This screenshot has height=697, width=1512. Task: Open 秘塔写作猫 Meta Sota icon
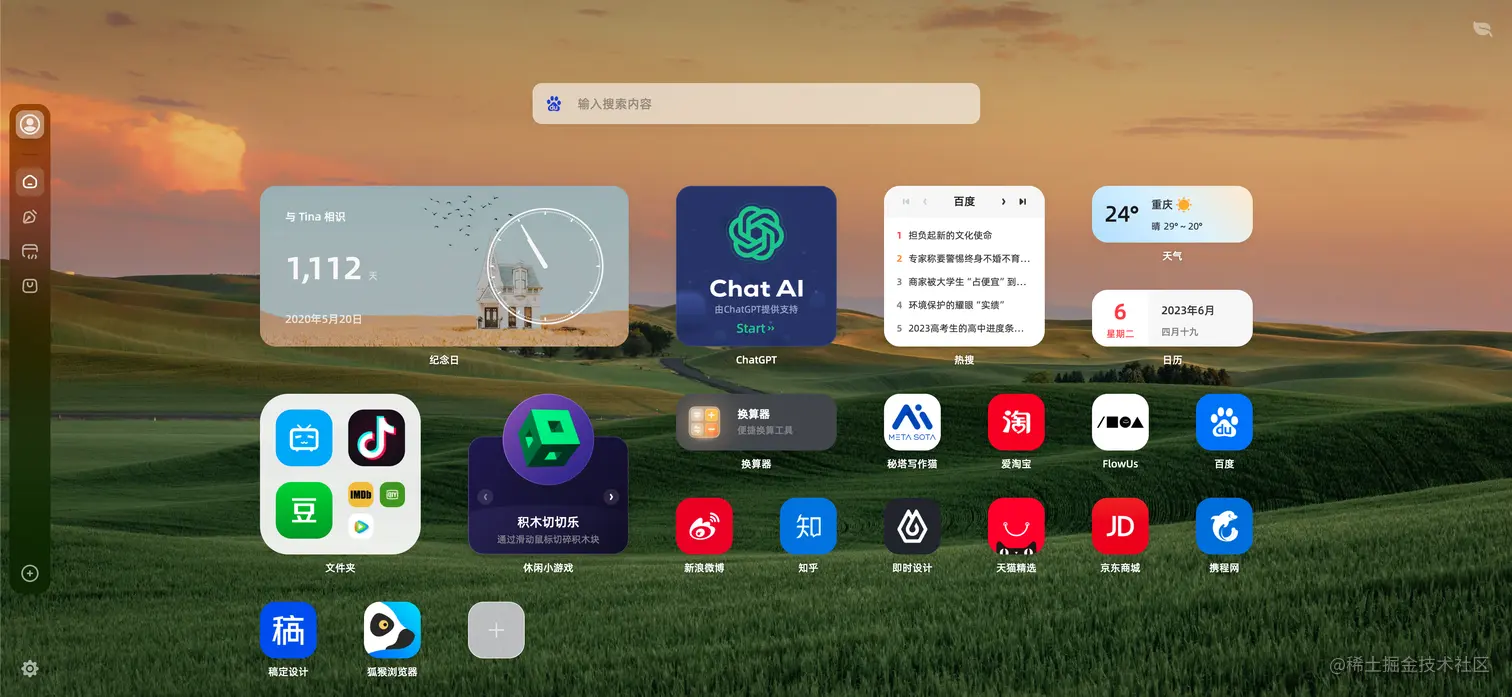click(912, 422)
